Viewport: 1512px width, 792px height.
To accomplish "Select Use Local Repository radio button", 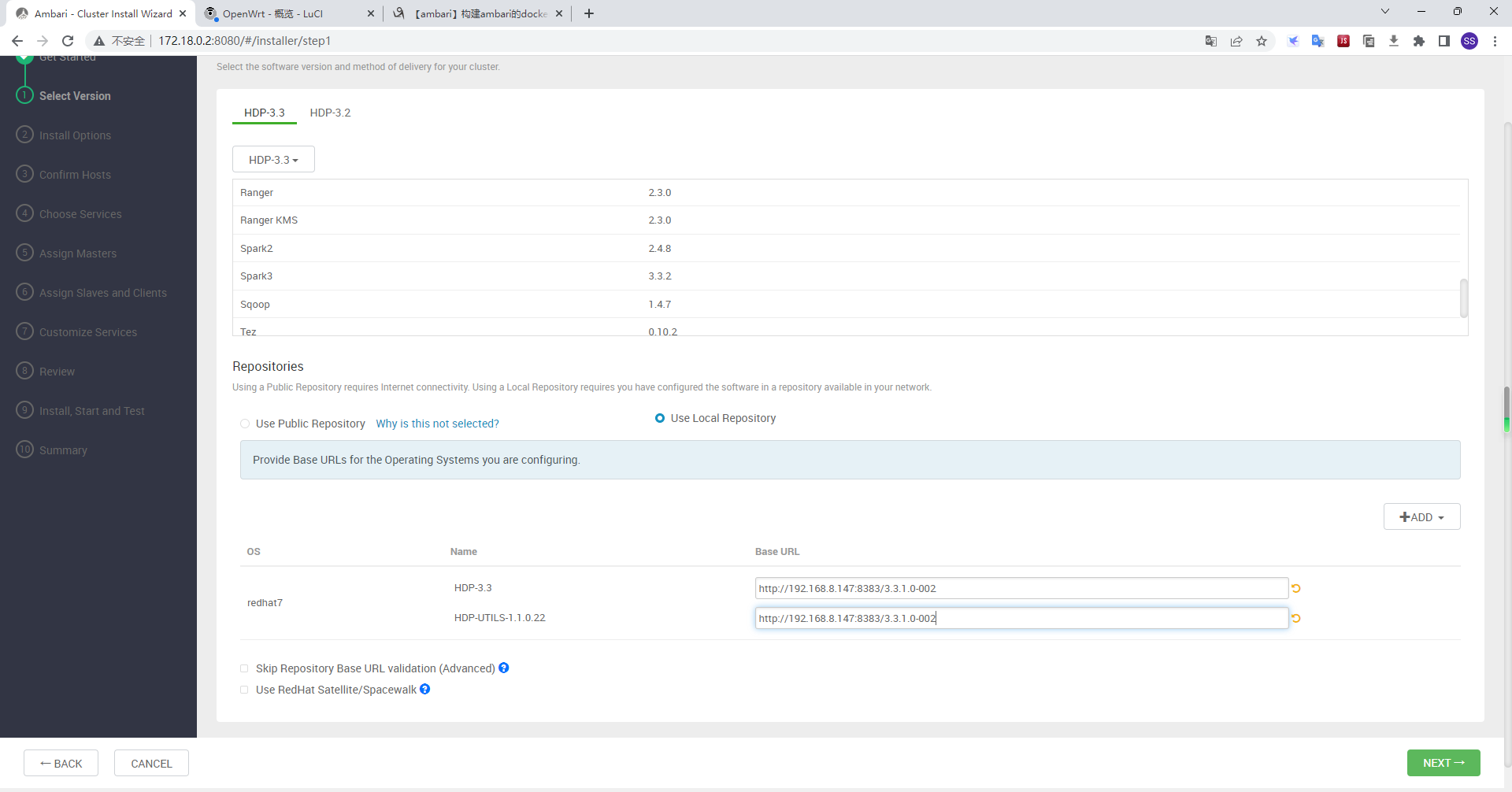I will click(x=660, y=418).
